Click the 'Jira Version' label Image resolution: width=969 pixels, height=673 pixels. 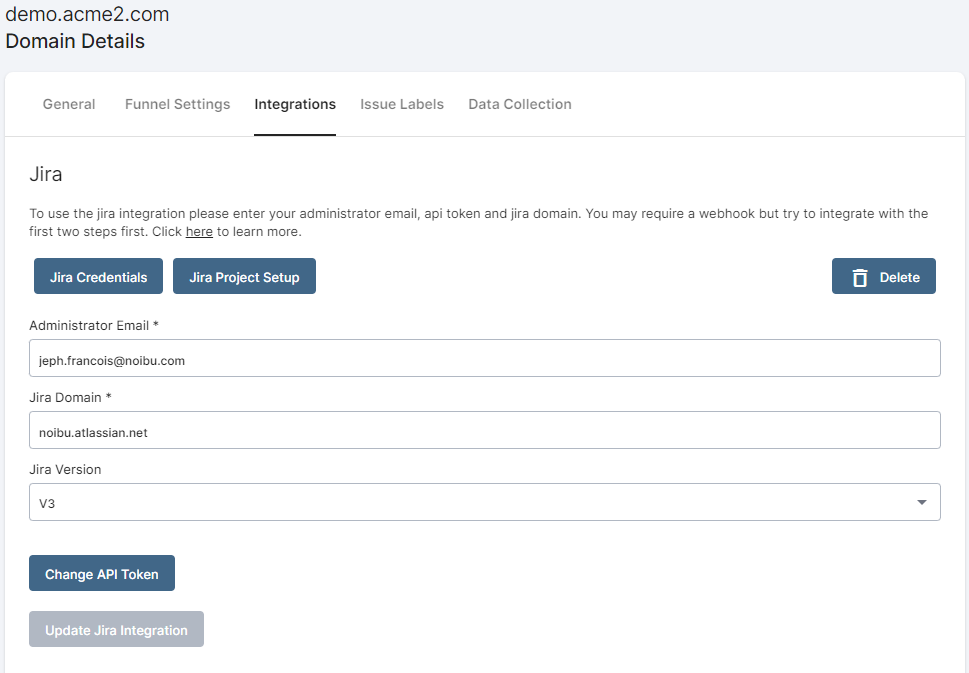point(65,470)
